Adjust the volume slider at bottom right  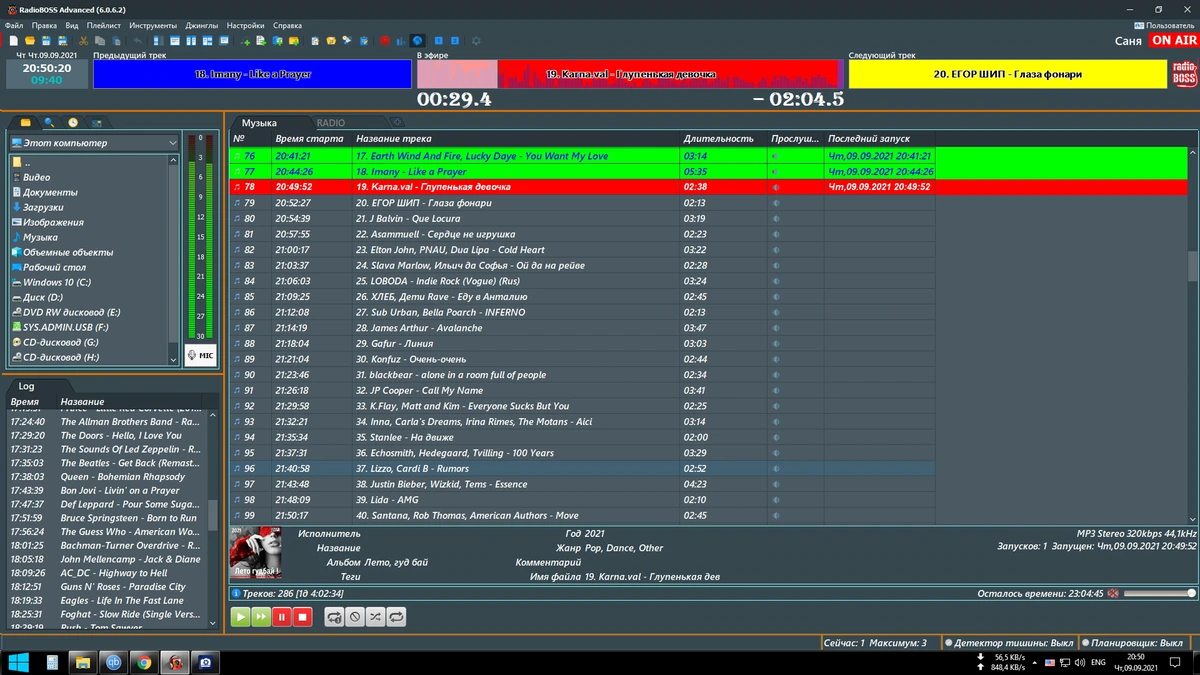[x=1158, y=593]
